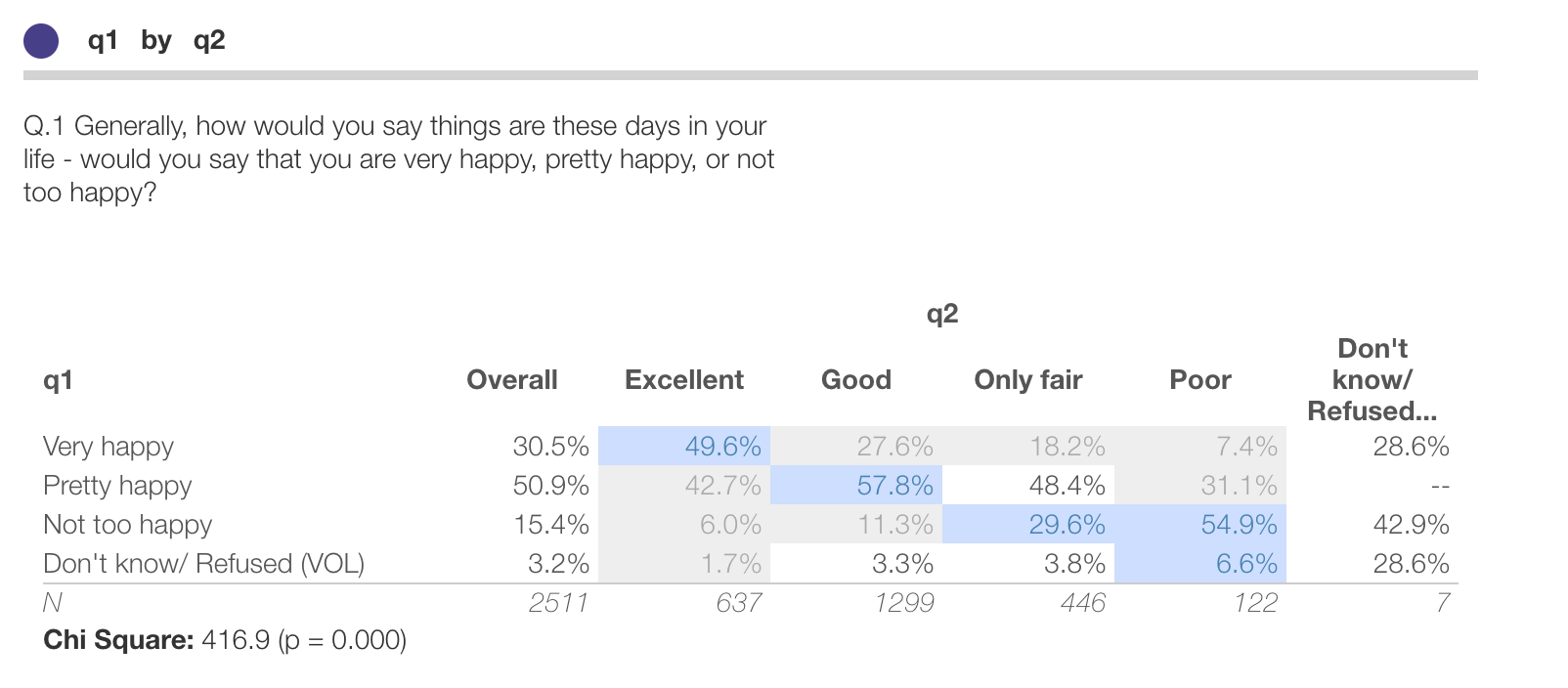The height and width of the screenshot is (688, 1568).
Task: Select the Don't know/Refused column header
Action: coord(1372,379)
